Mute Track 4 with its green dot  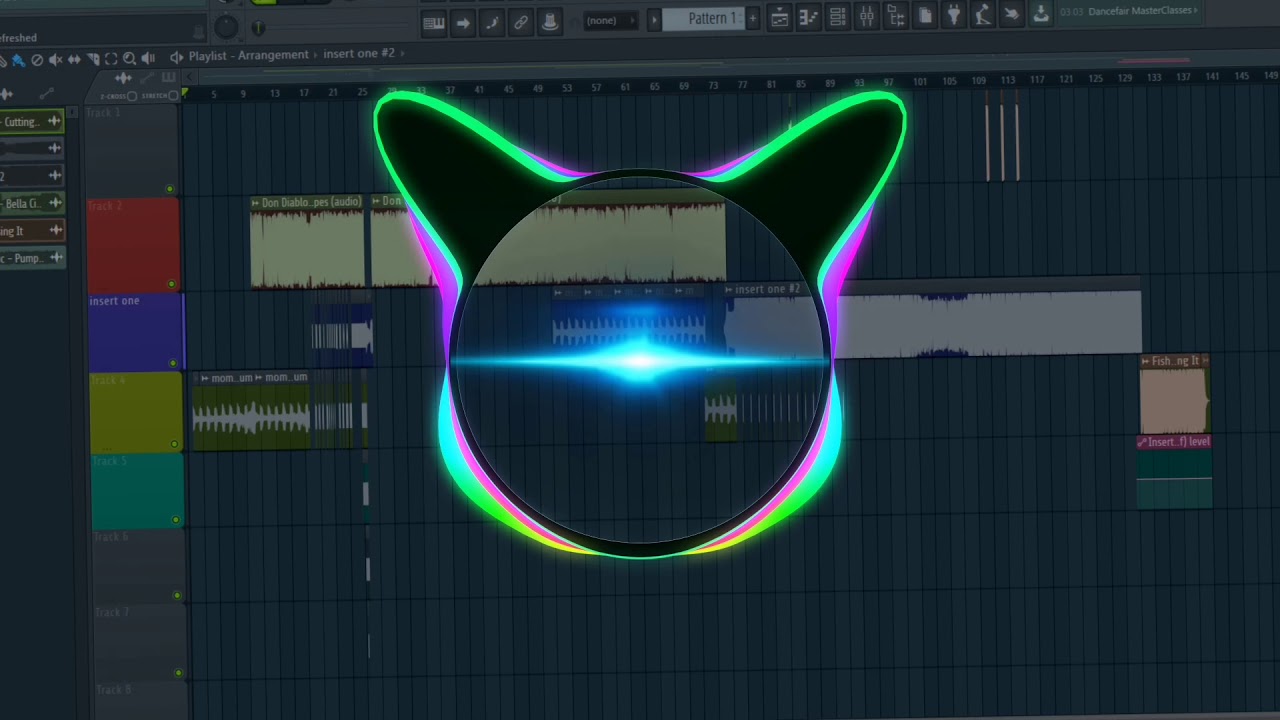(174, 444)
